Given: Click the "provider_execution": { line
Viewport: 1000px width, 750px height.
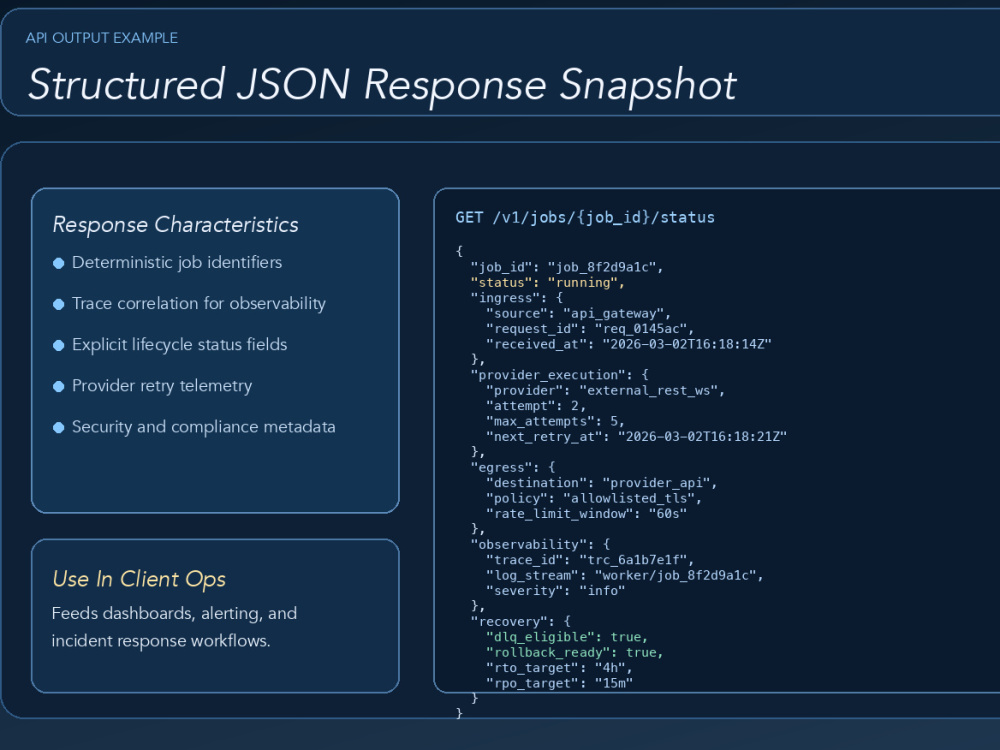Looking at the screenshot, I should coord(559,375).
